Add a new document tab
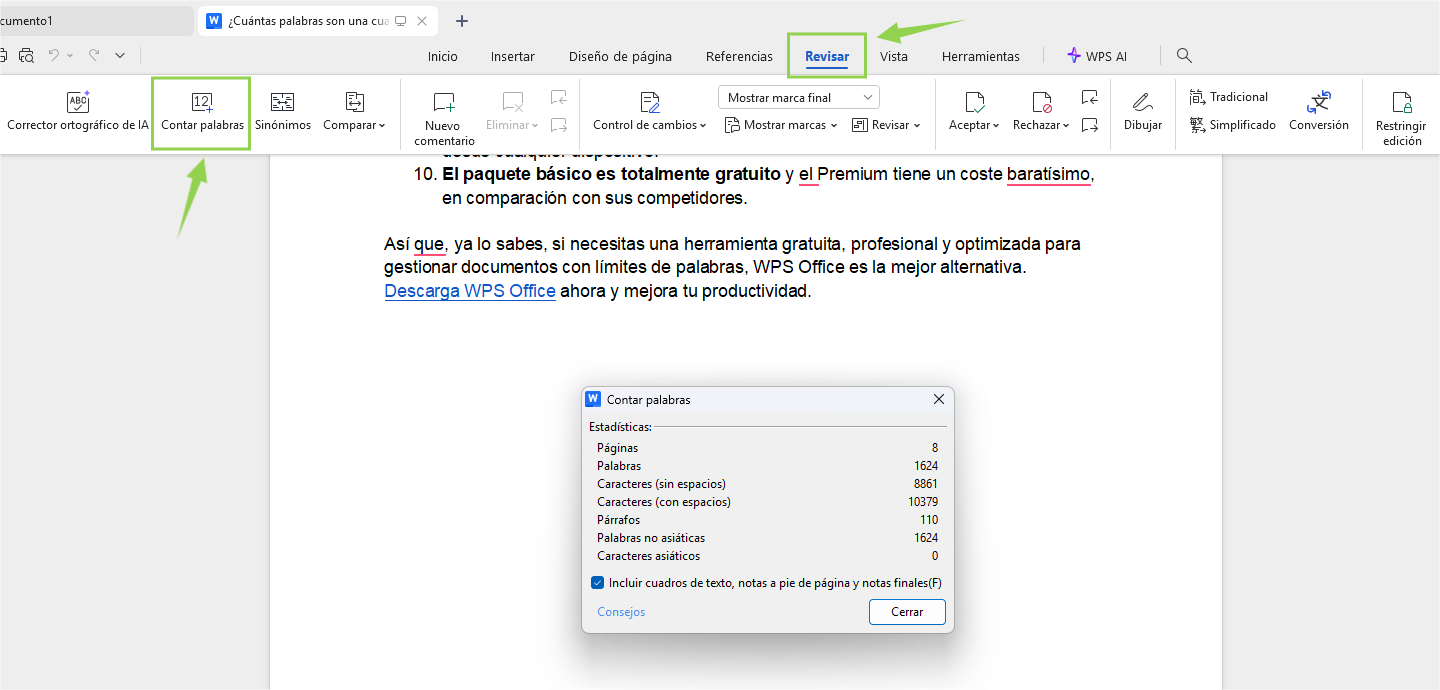This screenshot has height=690, width=1440. [x=462, y=21]
